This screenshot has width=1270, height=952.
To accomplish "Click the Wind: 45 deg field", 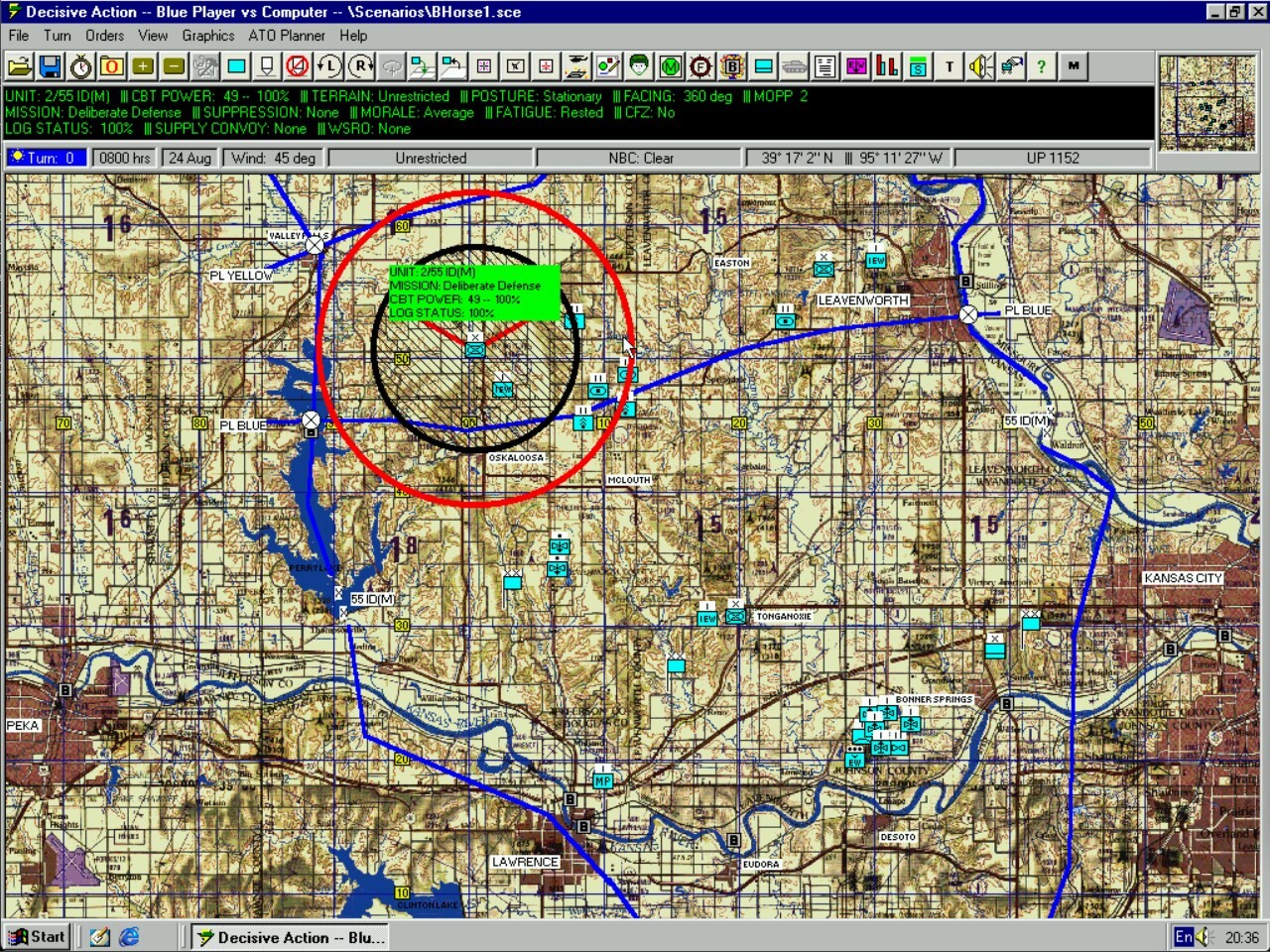I will [x=273, y=158].
